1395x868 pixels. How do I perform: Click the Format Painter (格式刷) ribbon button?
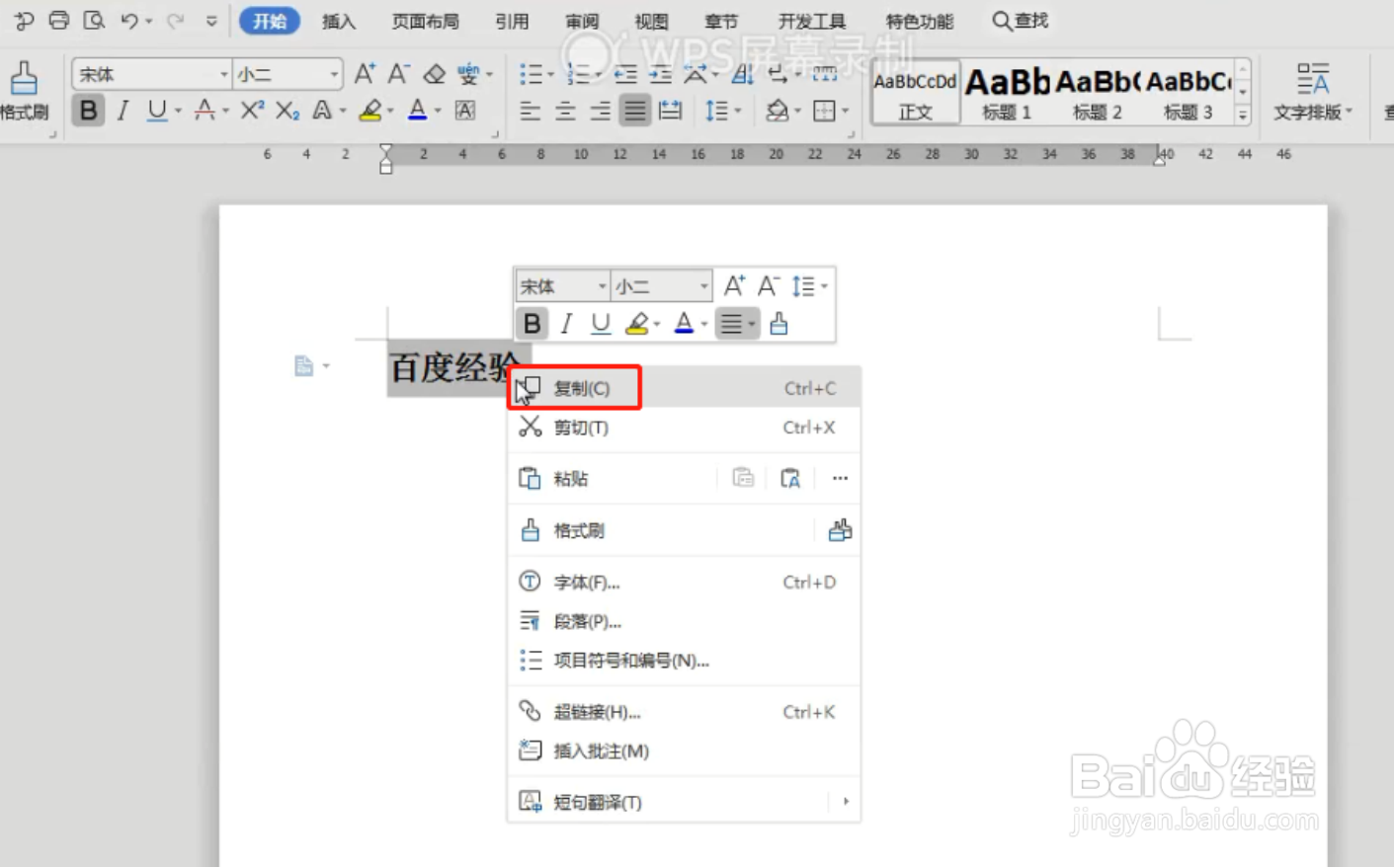24,92
